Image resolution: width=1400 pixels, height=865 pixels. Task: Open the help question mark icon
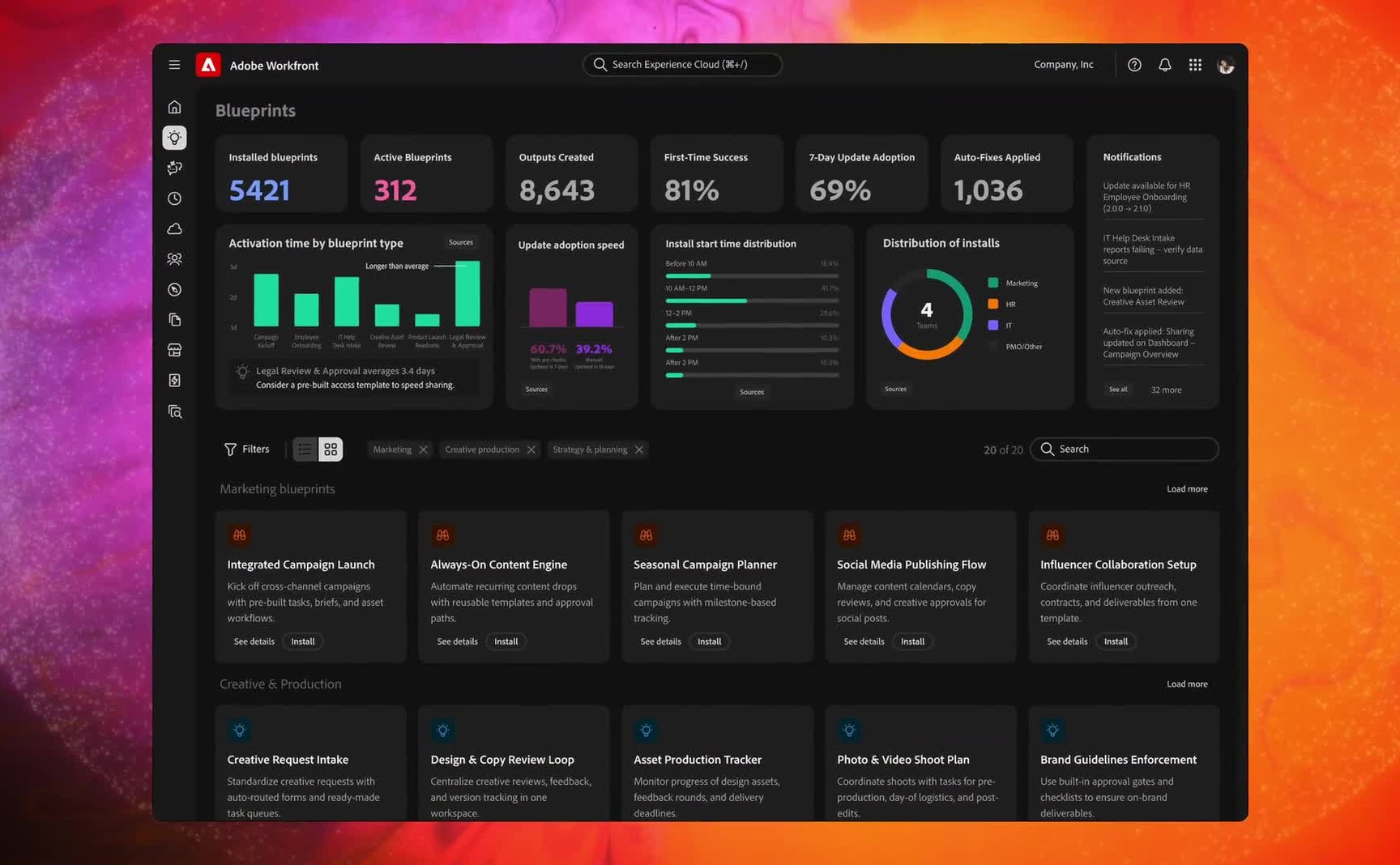(1134, 65)
